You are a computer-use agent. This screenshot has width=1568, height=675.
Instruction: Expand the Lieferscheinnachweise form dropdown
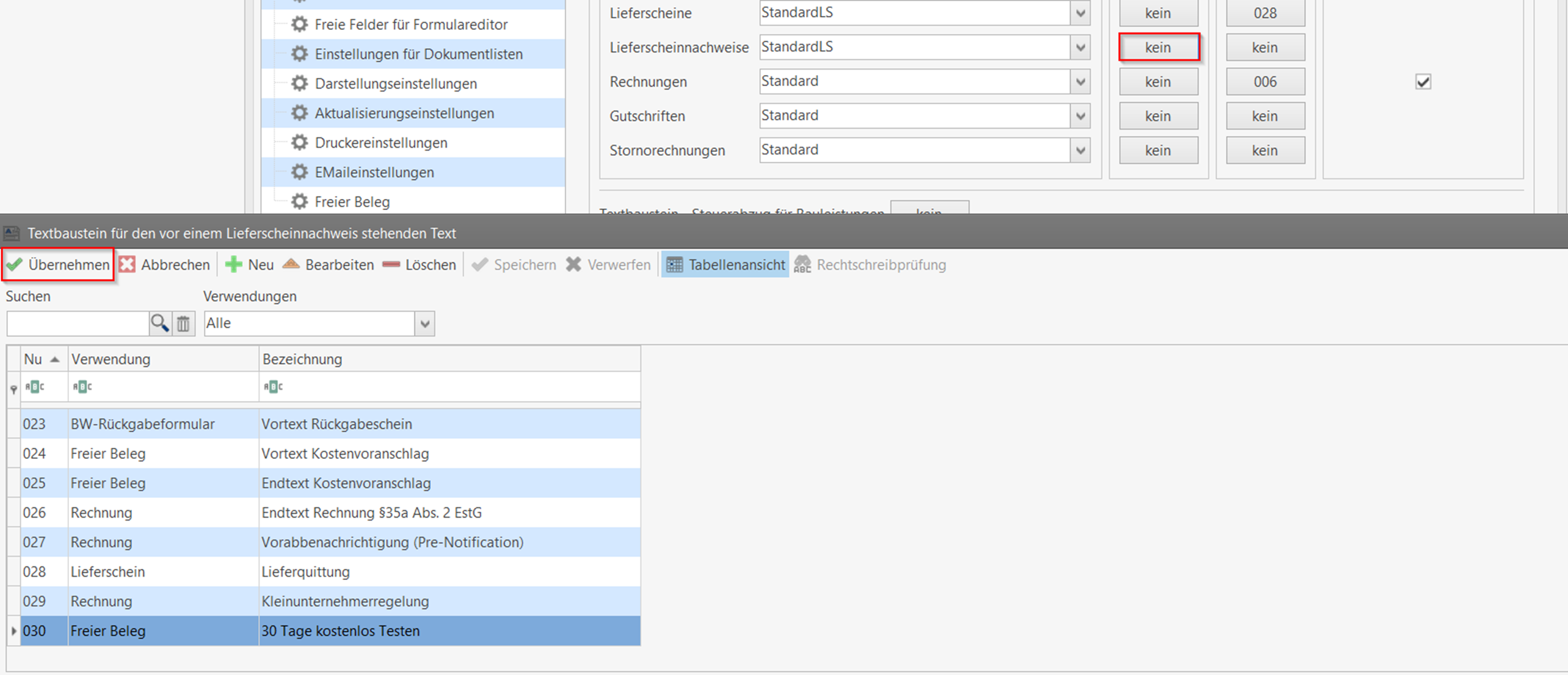(x=1080, y=47)
